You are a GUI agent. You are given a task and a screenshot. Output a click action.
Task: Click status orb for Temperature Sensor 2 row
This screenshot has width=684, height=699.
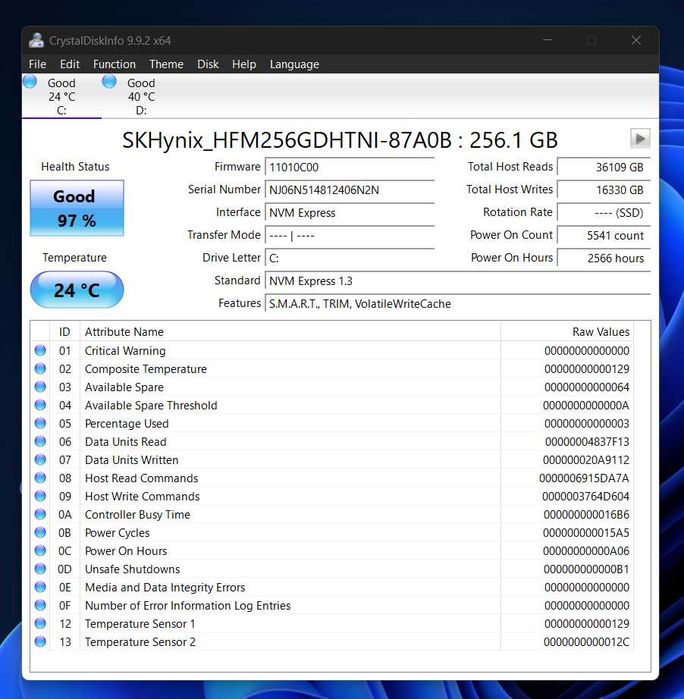click(x=40, y=641)
